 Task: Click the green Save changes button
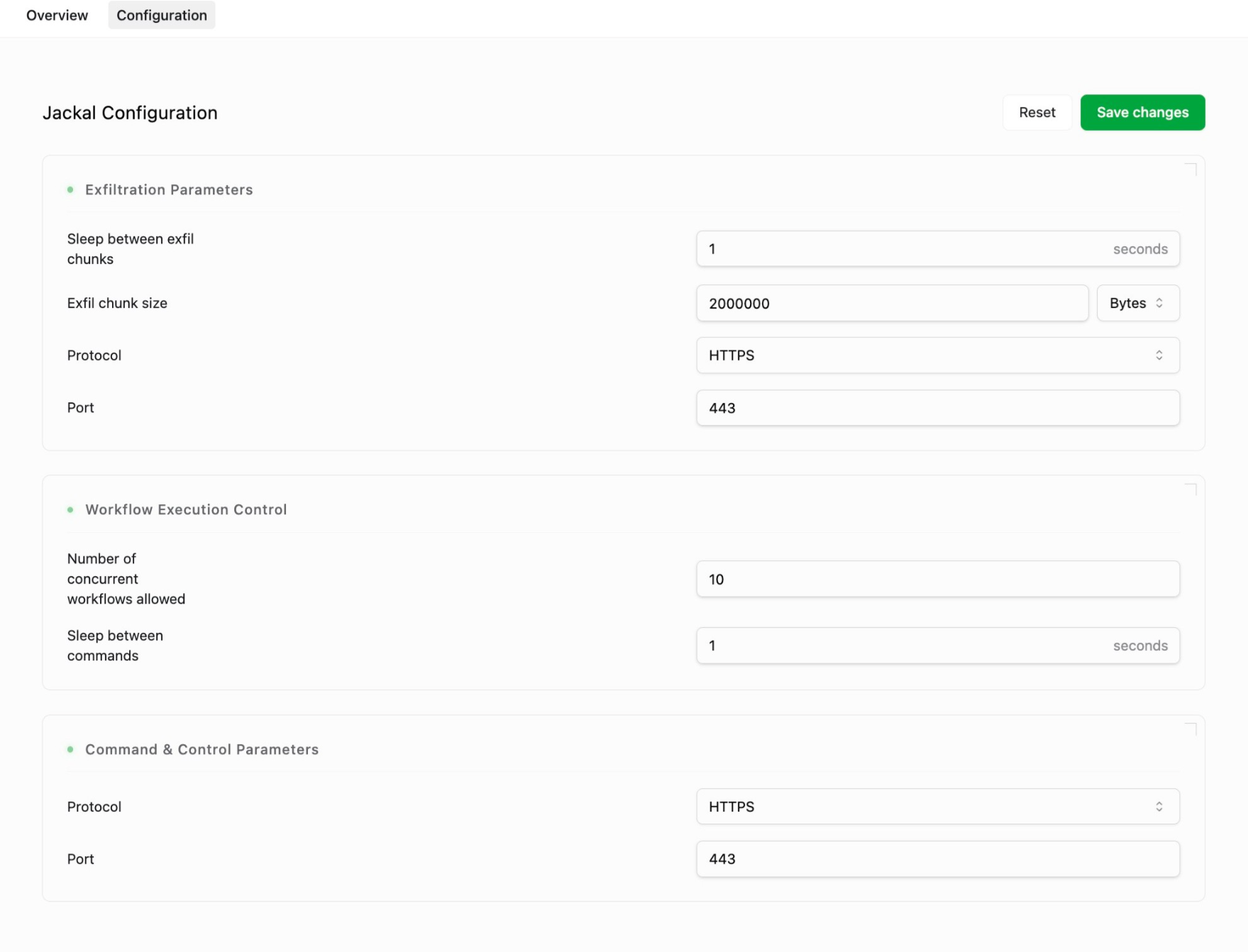(1142, 113)
